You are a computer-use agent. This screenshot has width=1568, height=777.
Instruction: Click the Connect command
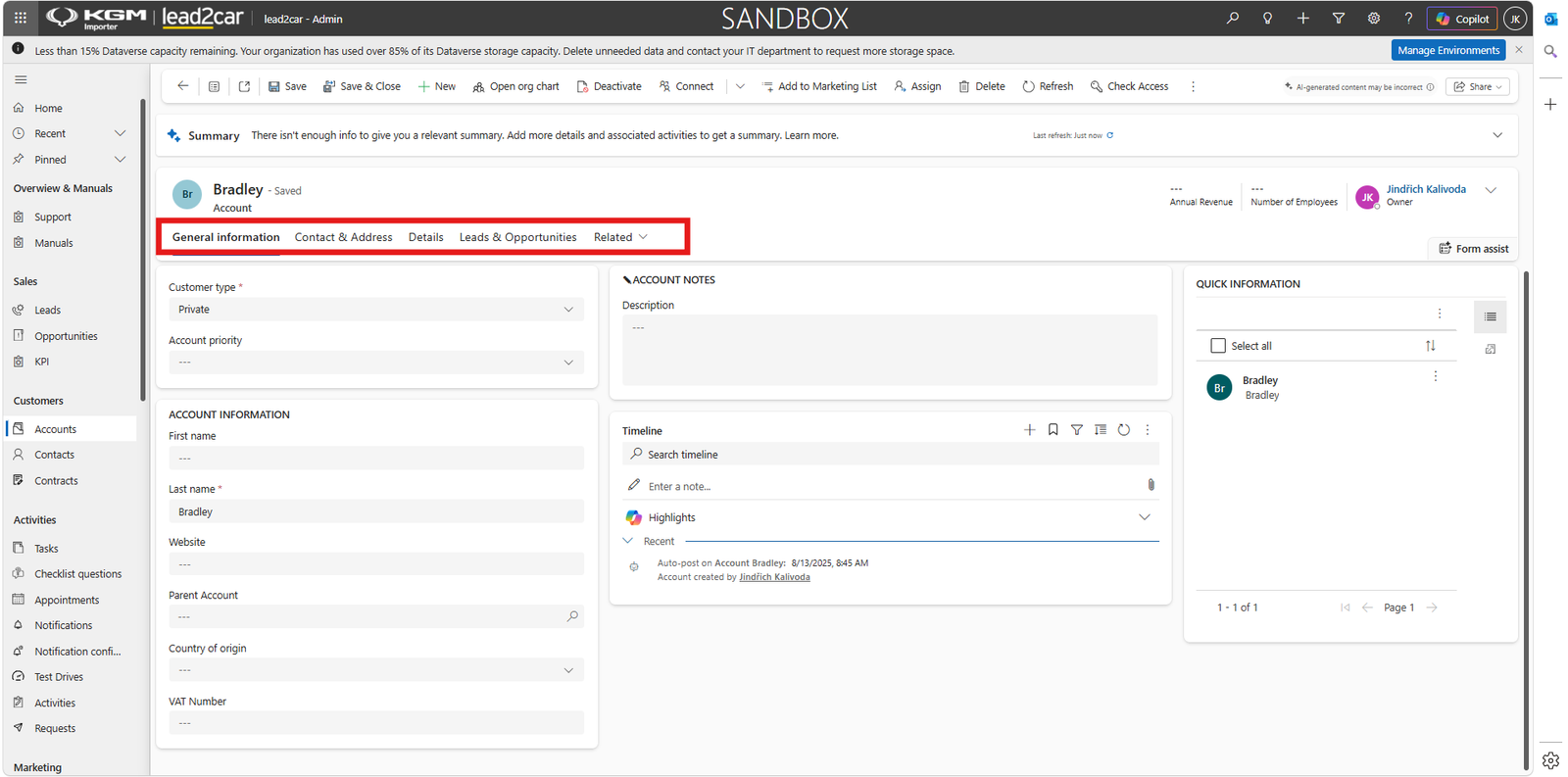(x=686, y=86)
